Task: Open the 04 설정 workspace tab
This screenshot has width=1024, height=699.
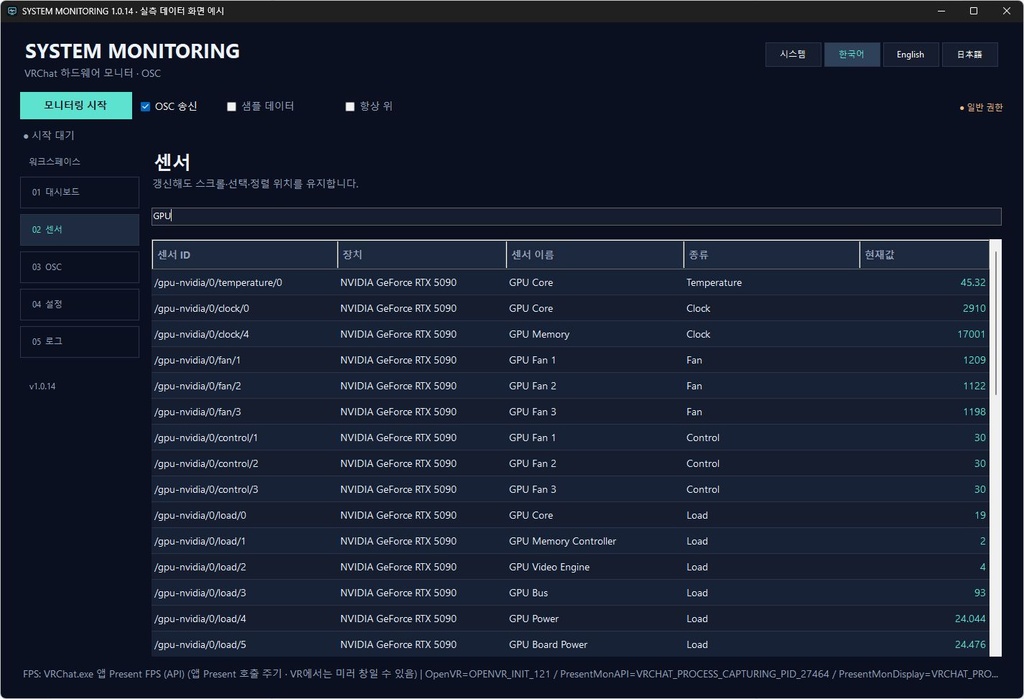Action: pos(80,304)
